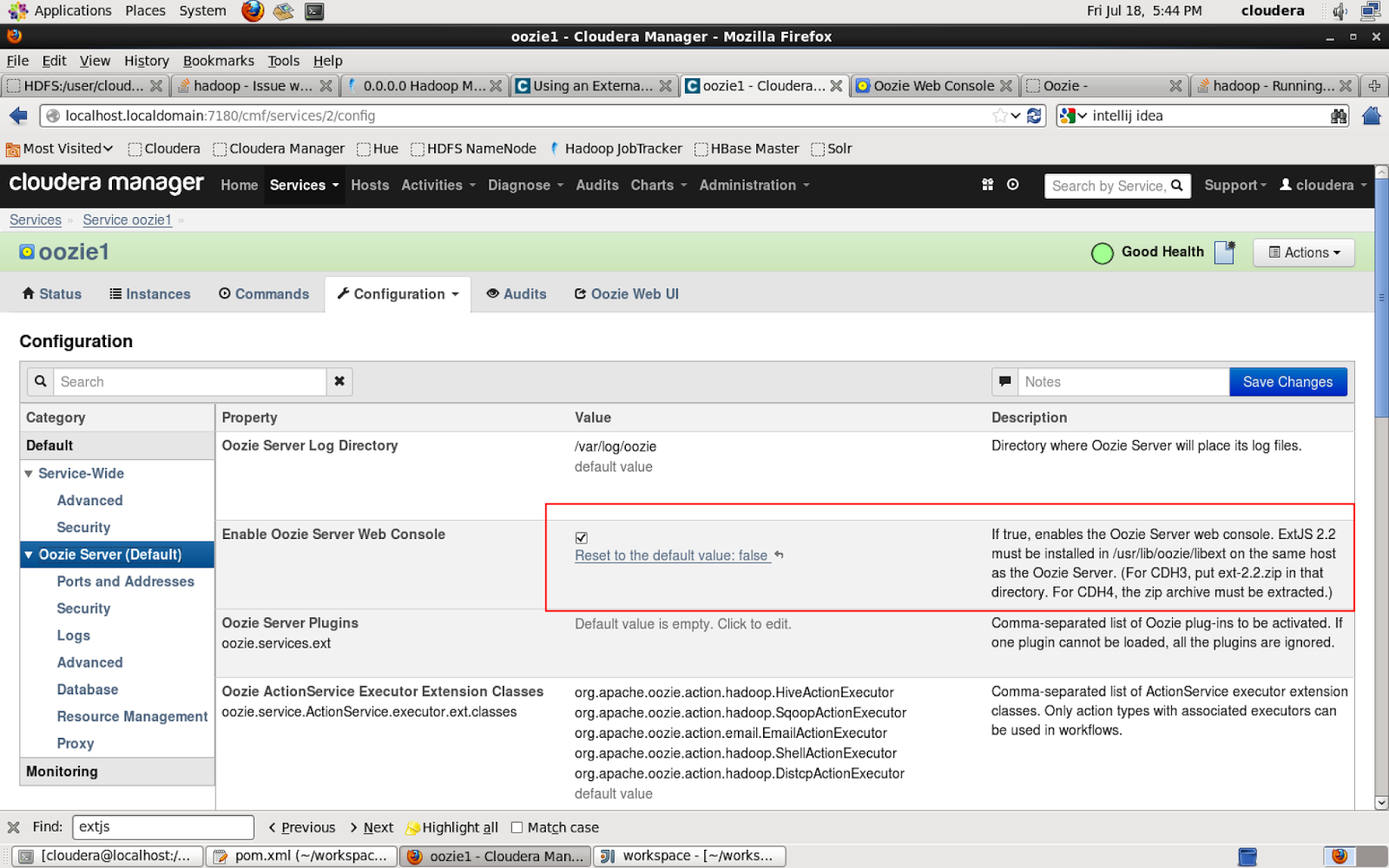Open the terminal launcher in top panel
The height and width of the screenshot is (868, 1389).
pyautogui.click(x=314, y=11)
